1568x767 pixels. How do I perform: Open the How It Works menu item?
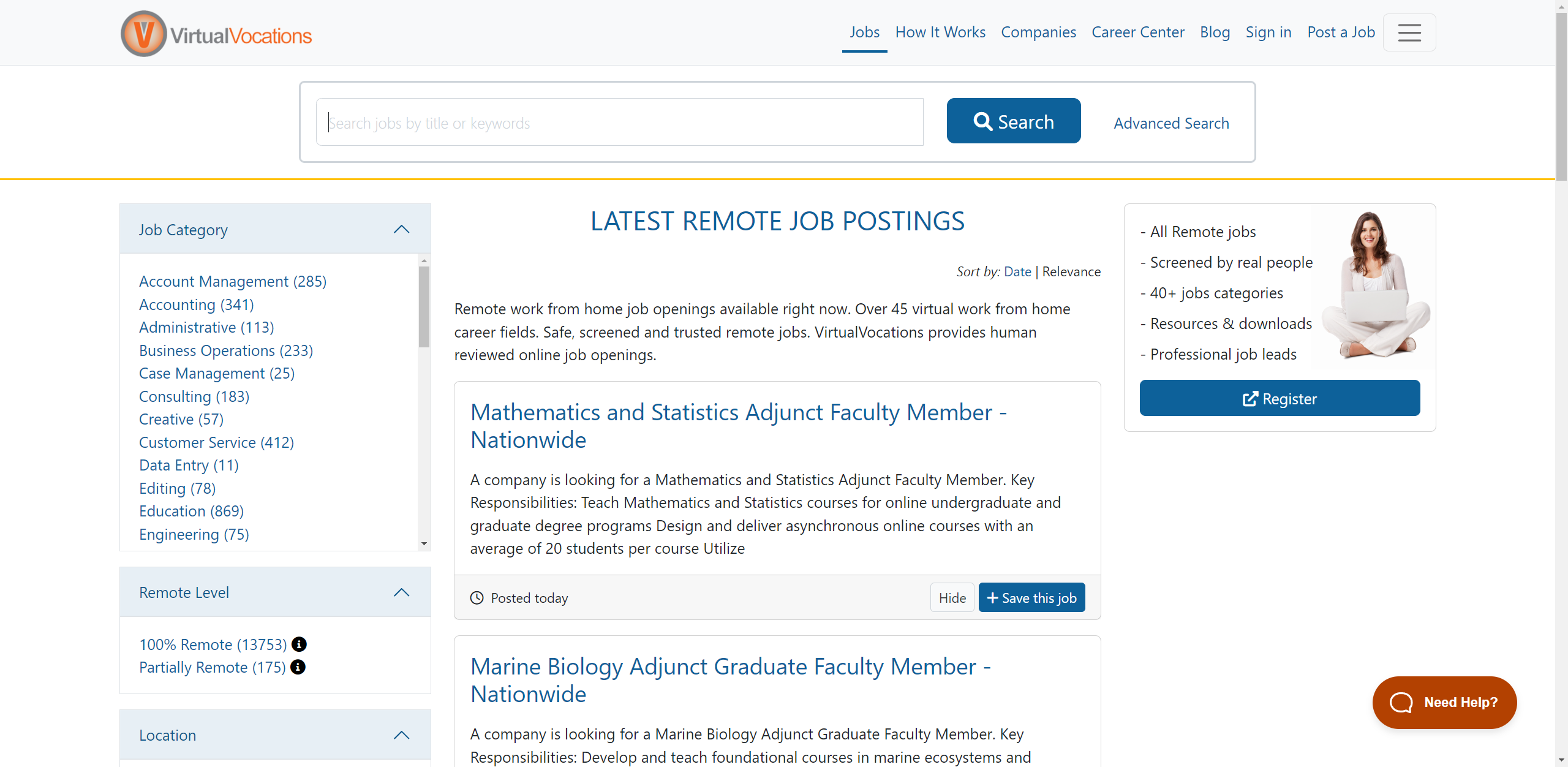click(x=940, y=32)
